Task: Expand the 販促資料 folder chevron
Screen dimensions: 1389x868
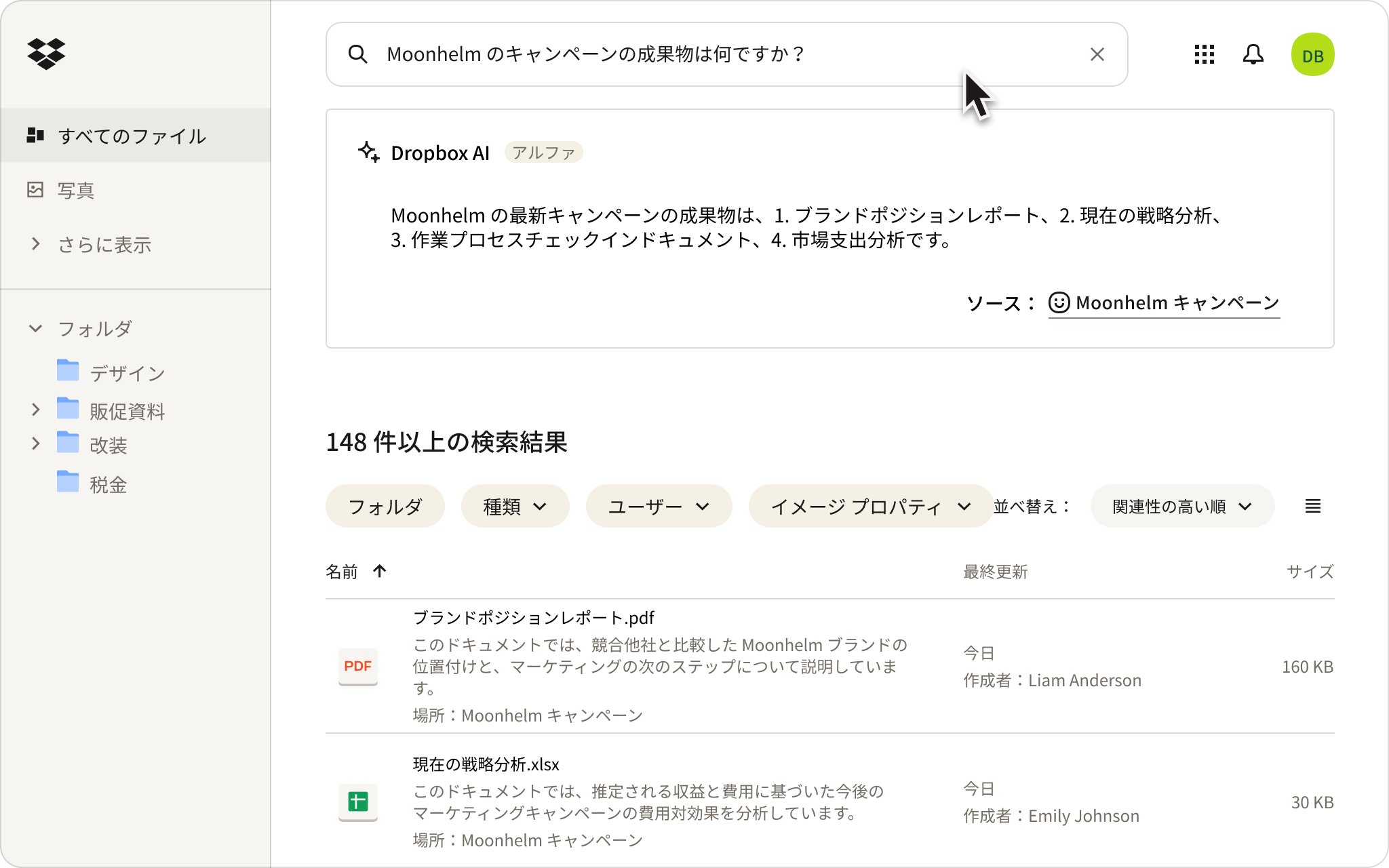Action: [36, 410]
